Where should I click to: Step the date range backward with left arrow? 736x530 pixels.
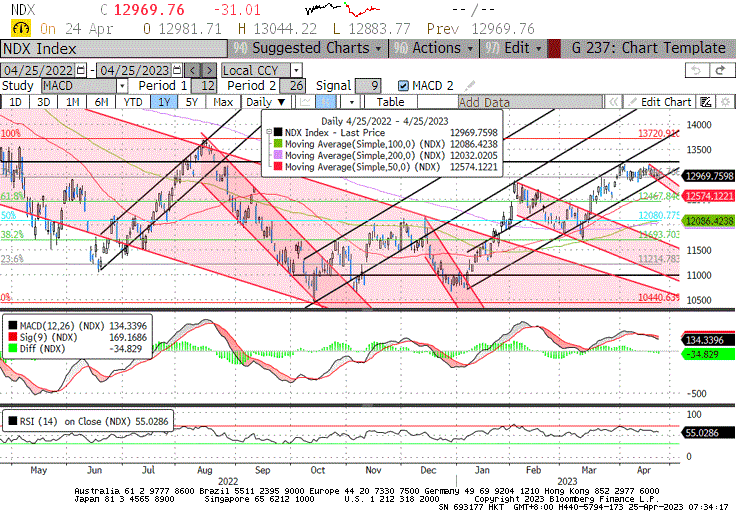pyautogui.click(x=192, y=70)
